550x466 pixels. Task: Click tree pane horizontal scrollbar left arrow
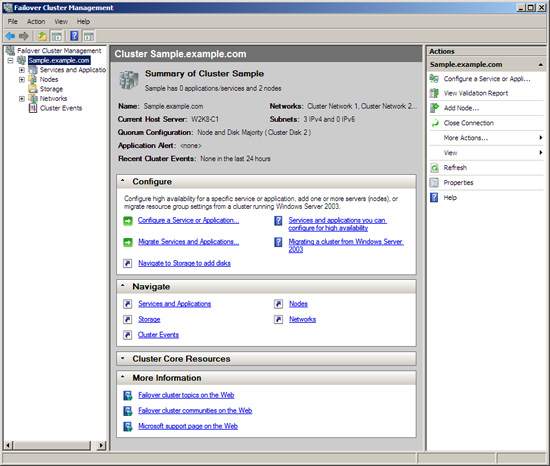[x=9, y=445]
